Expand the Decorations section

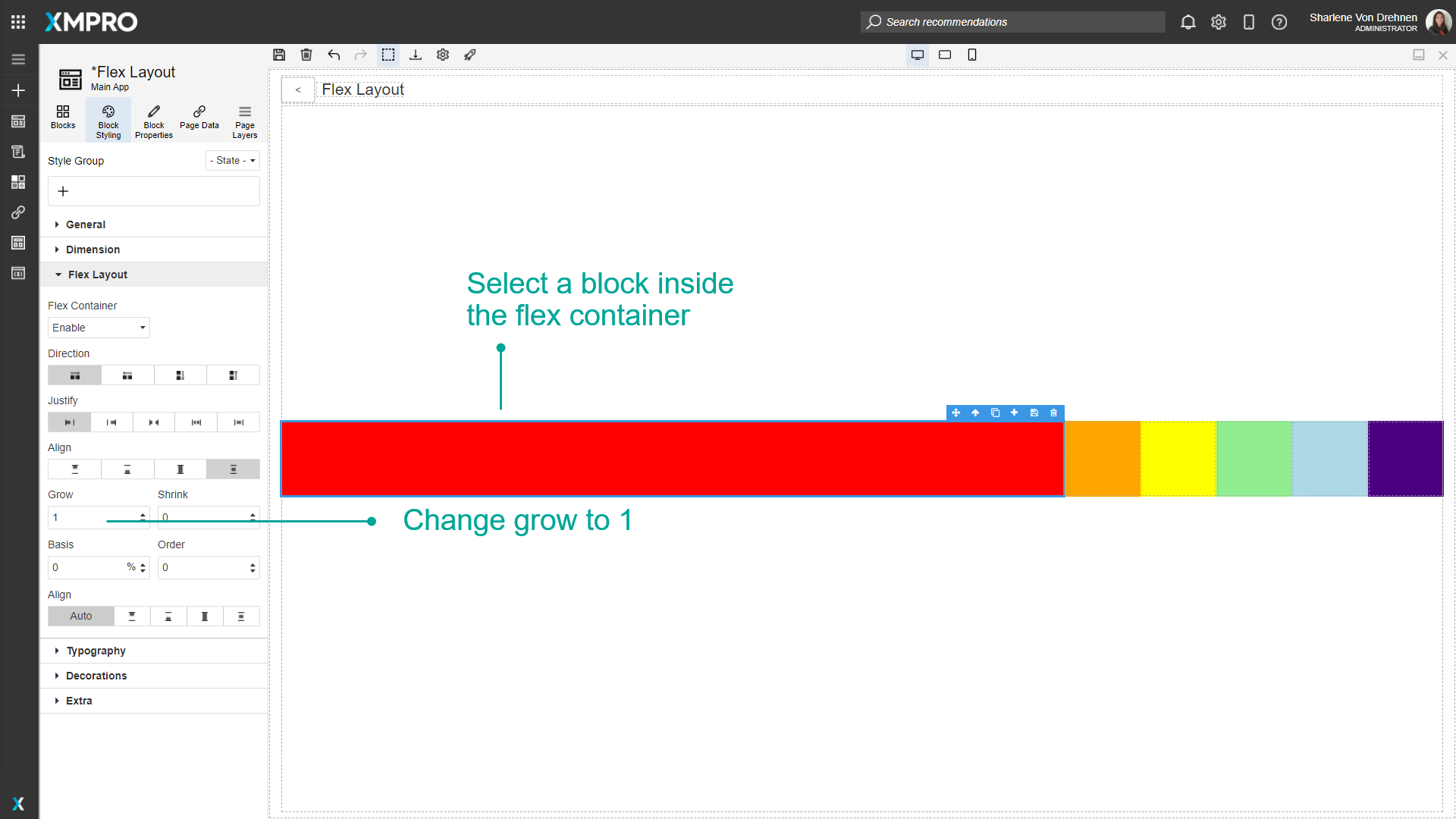pos(96,675)
